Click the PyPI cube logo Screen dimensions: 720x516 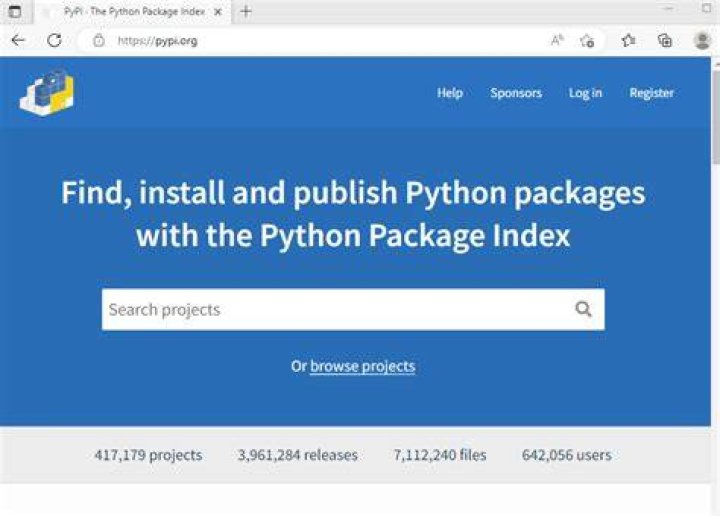pos(47,92)
